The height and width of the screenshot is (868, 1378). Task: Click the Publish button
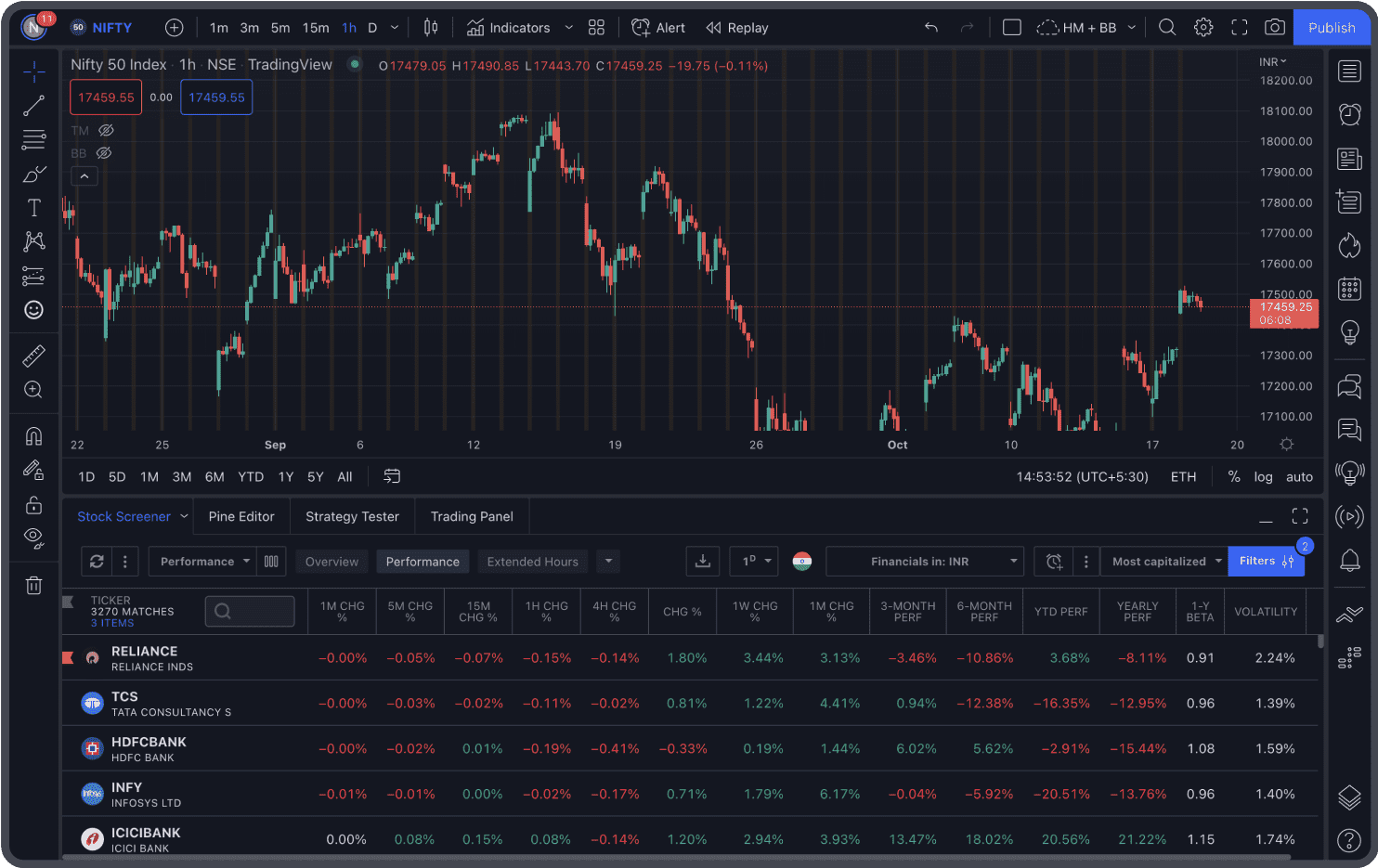click(x=1332, y=28)
